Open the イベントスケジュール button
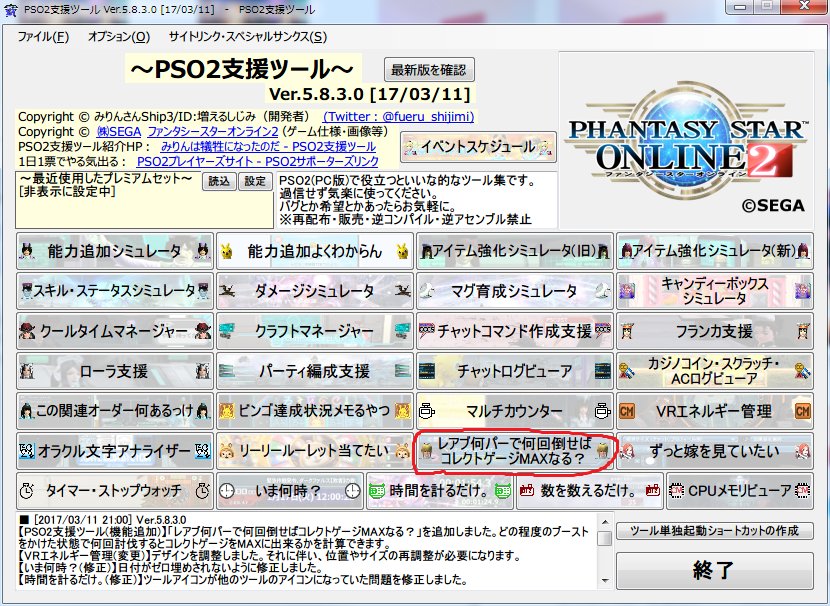830x606 pixels. click(x=479, y=147)
